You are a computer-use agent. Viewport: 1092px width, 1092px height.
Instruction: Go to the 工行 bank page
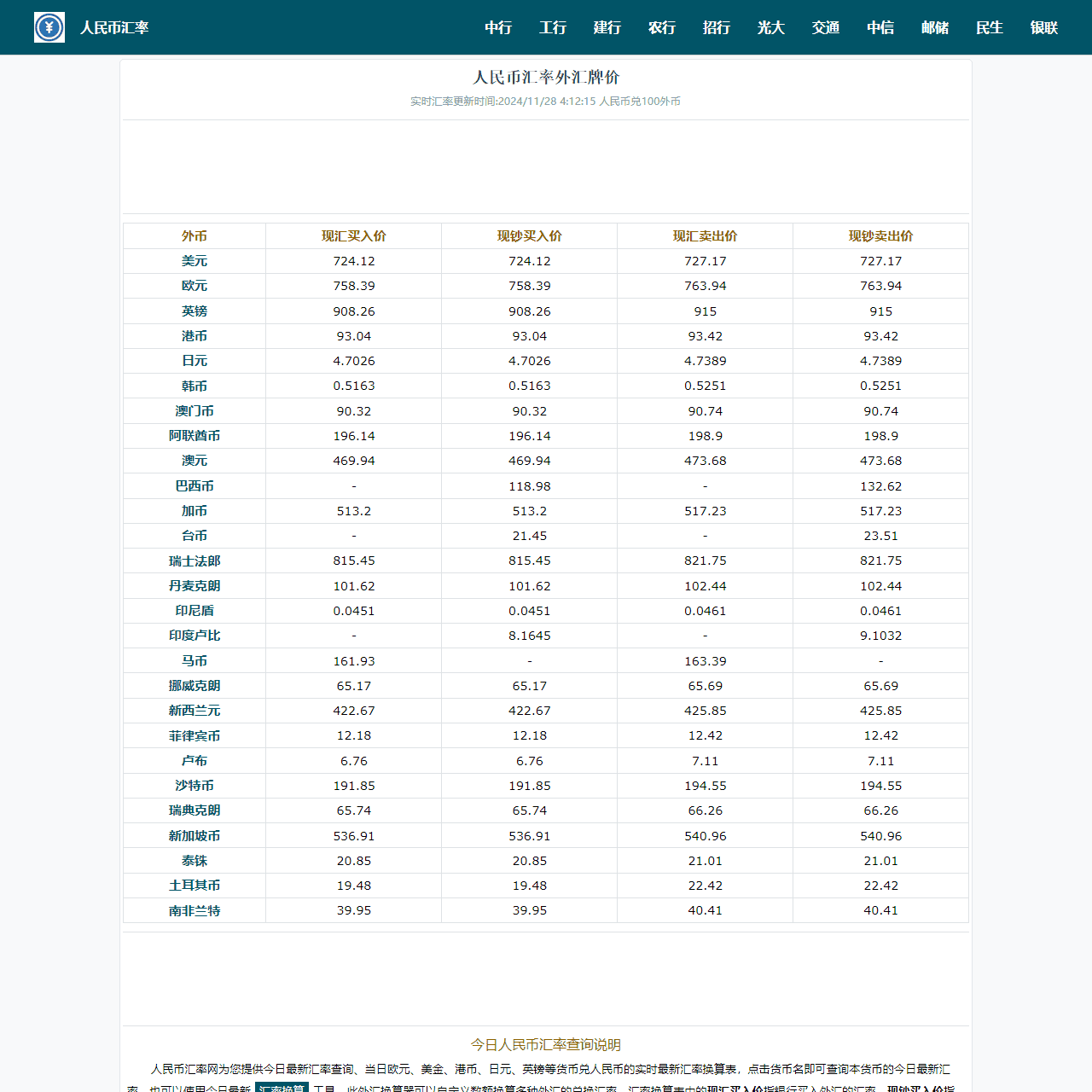point(553,27)
